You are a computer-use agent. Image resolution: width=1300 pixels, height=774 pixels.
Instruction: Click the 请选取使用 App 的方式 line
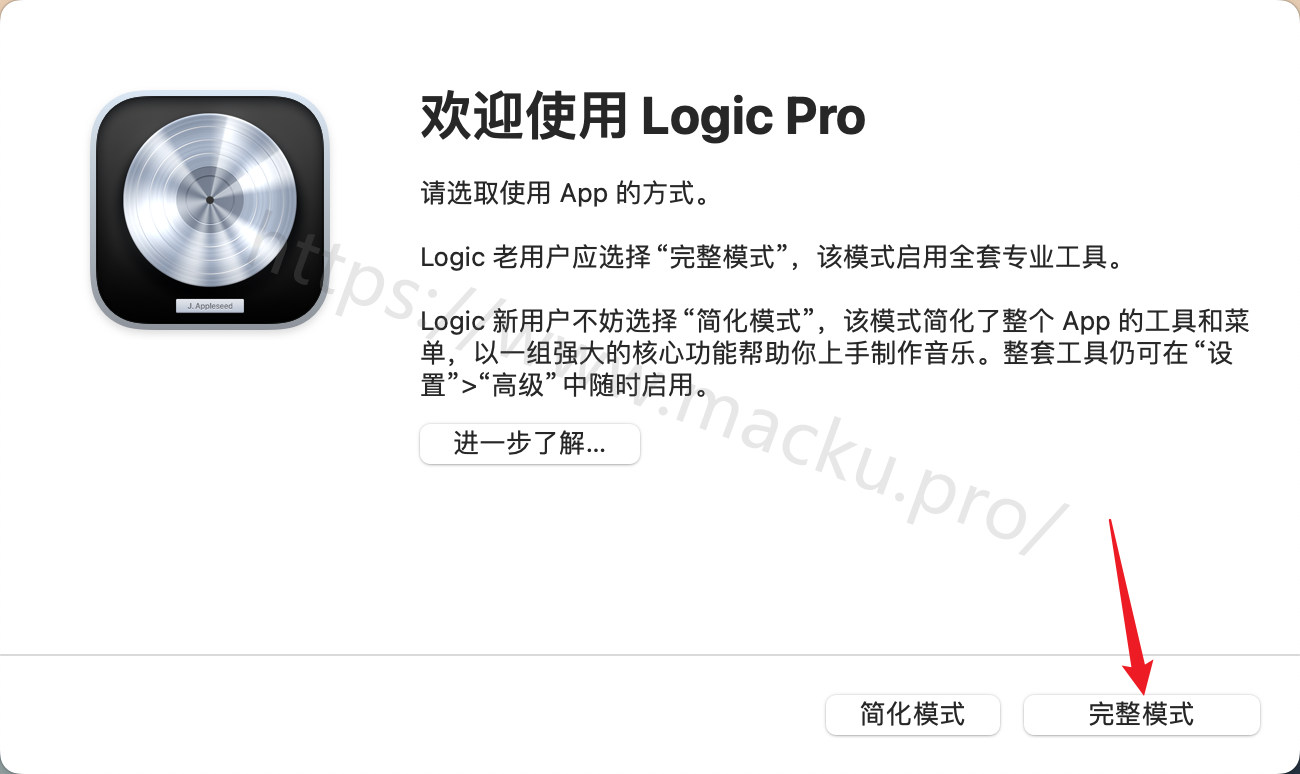pos(565,193)
